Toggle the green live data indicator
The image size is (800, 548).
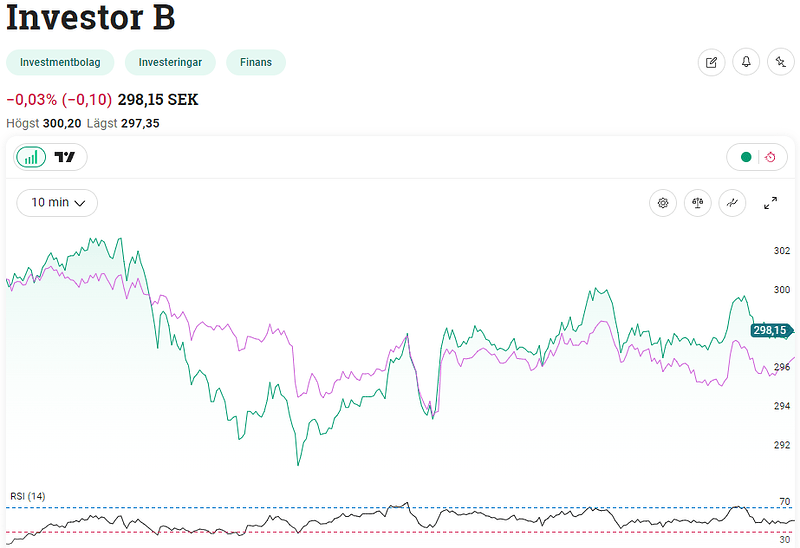(x=746, y=157)
